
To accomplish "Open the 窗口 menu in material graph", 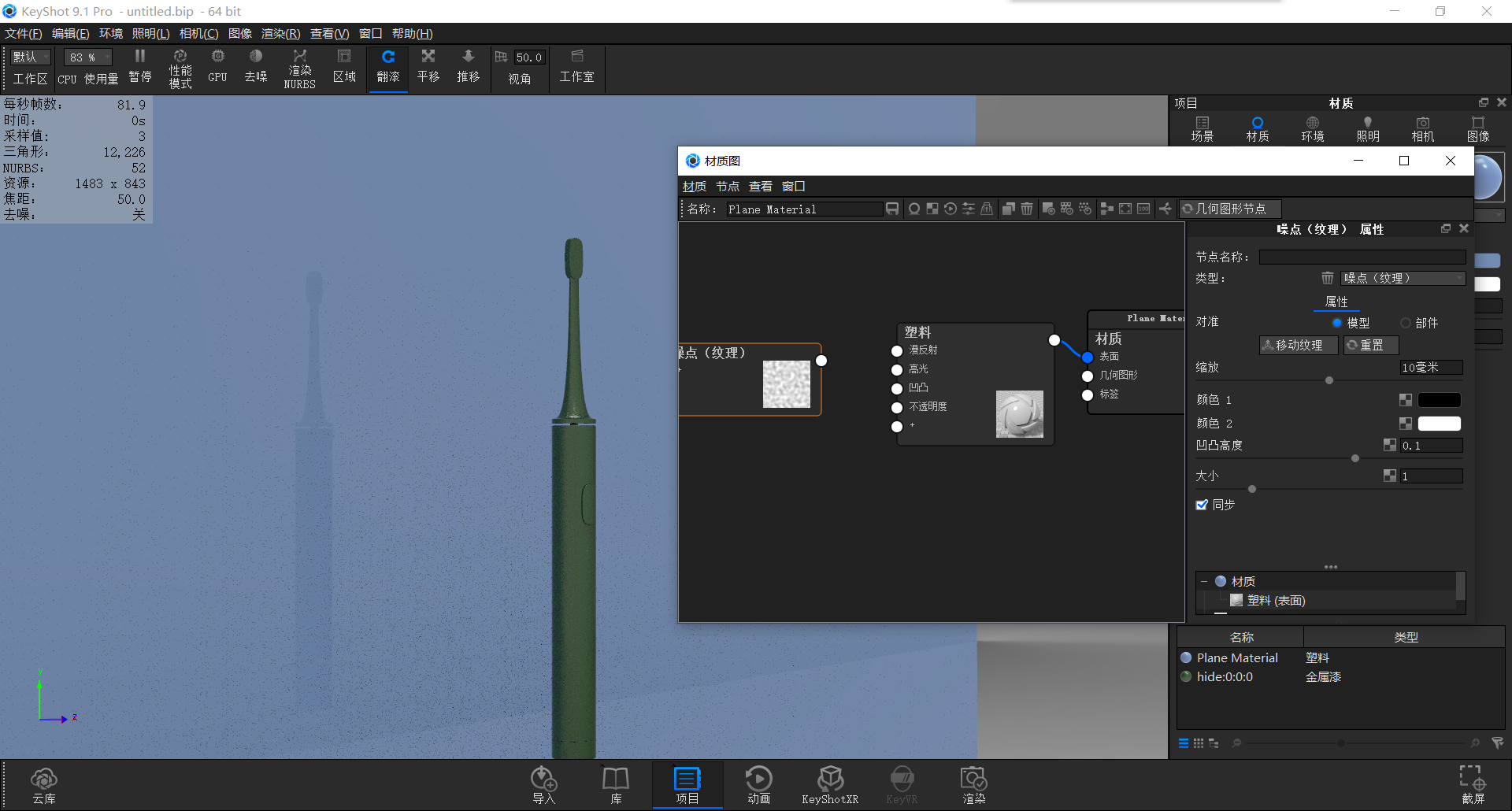I will [793, 186].
